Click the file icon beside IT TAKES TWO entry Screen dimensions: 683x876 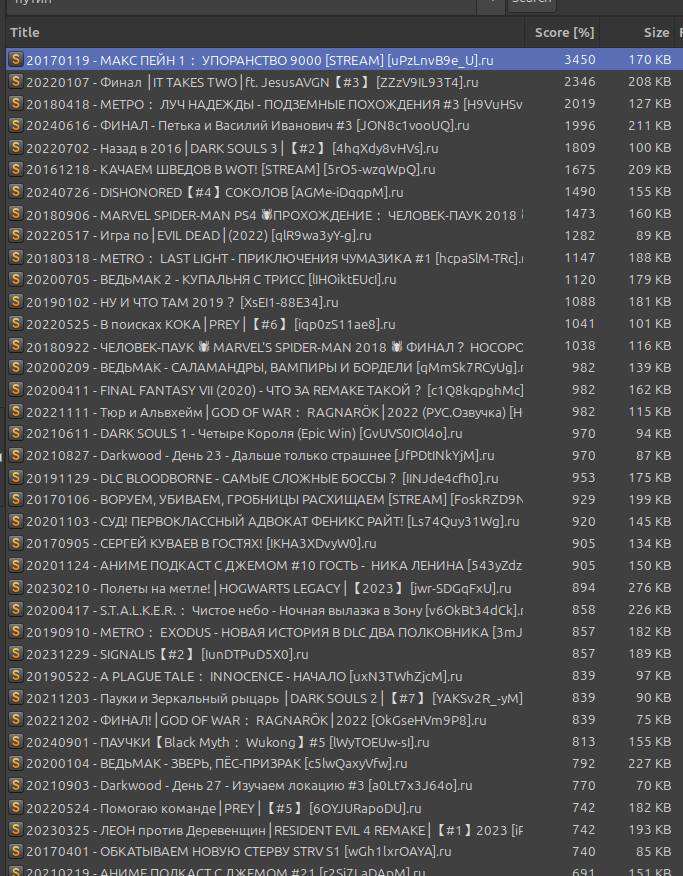(16, 82)
